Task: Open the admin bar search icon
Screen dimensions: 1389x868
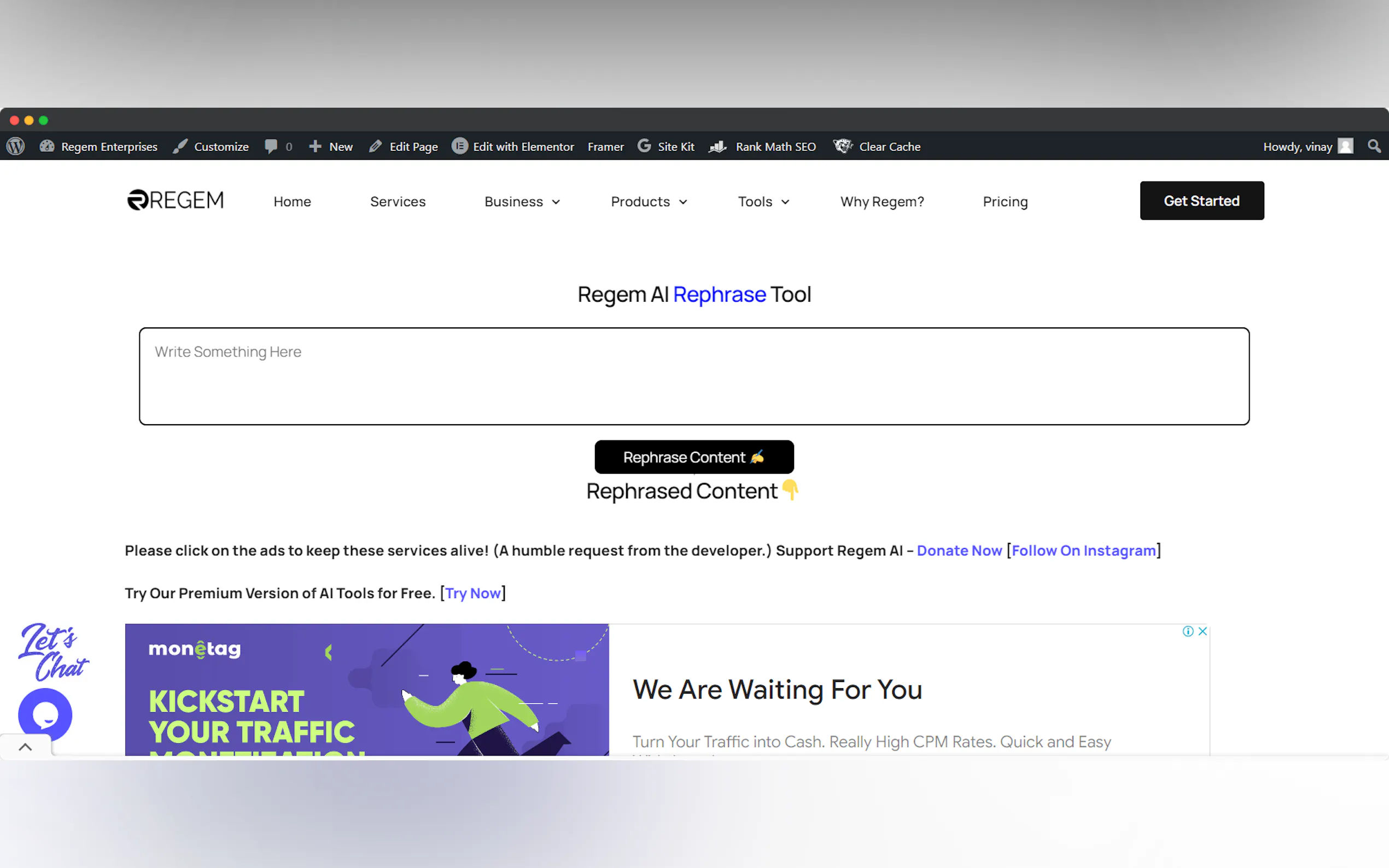Action: [1374, 146]
